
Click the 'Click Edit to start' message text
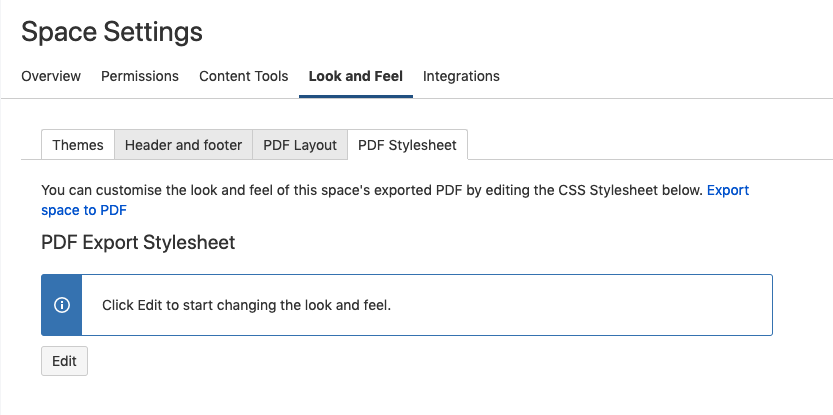[x=246, y=305]
